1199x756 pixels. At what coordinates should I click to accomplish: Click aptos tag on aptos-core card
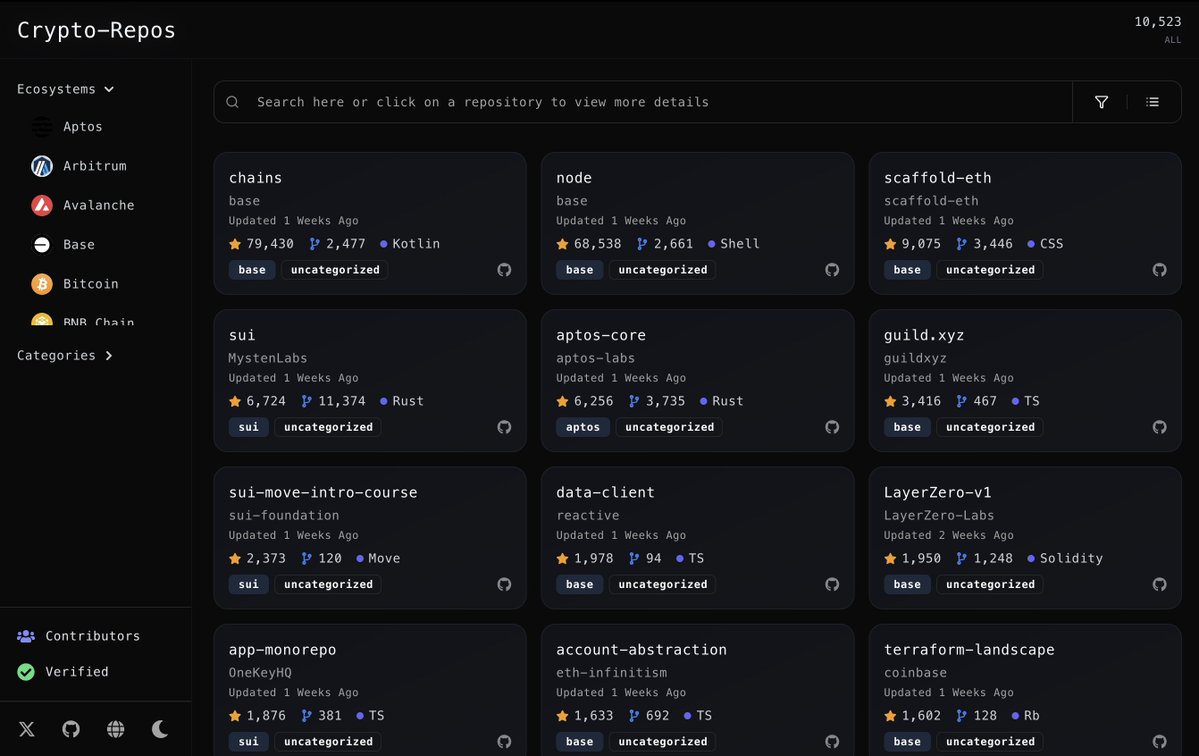[x=583, y=427]
